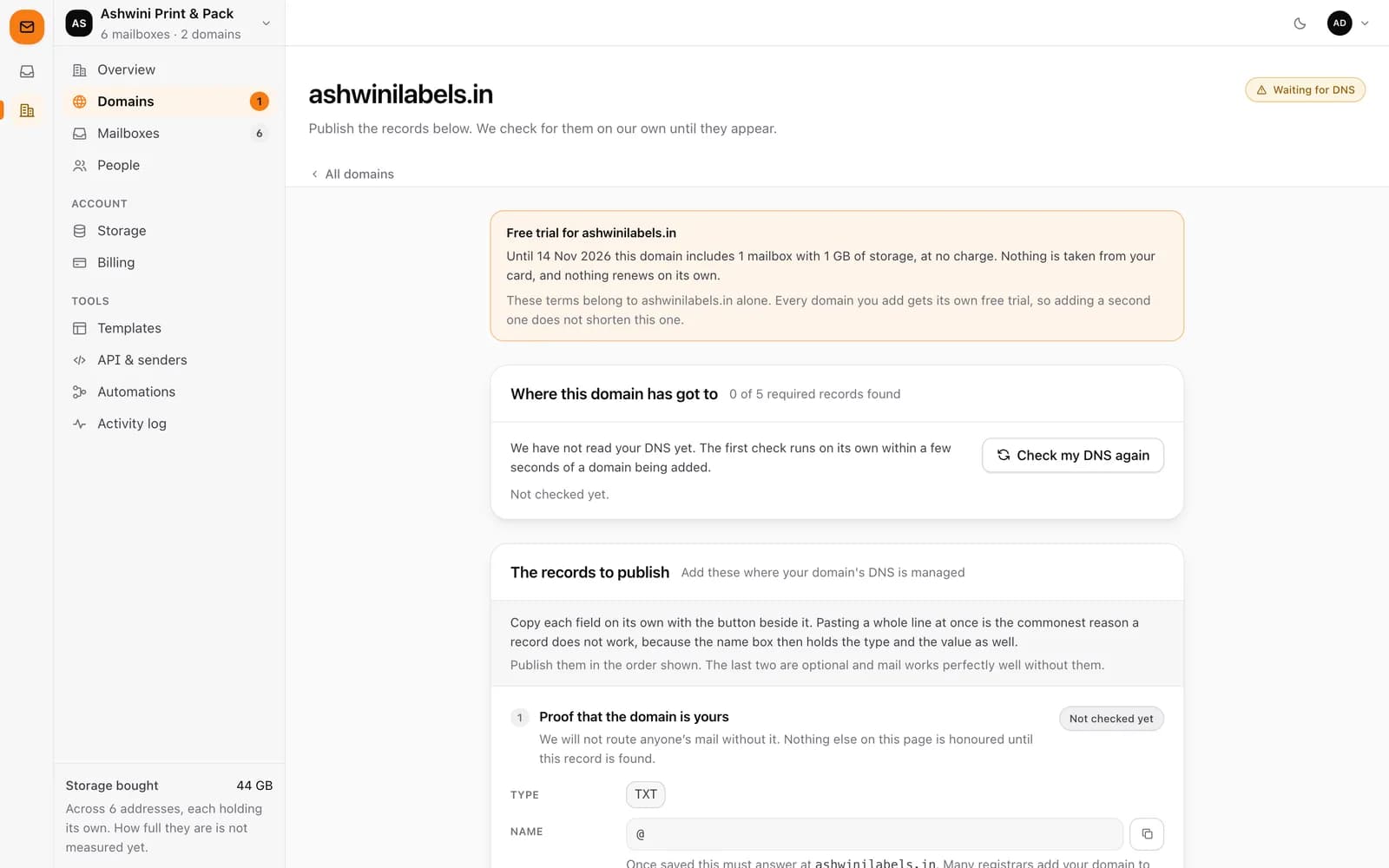This screenshot has width=1389, height=868.
Task: Open Templates tool
Action: point(169,328)
